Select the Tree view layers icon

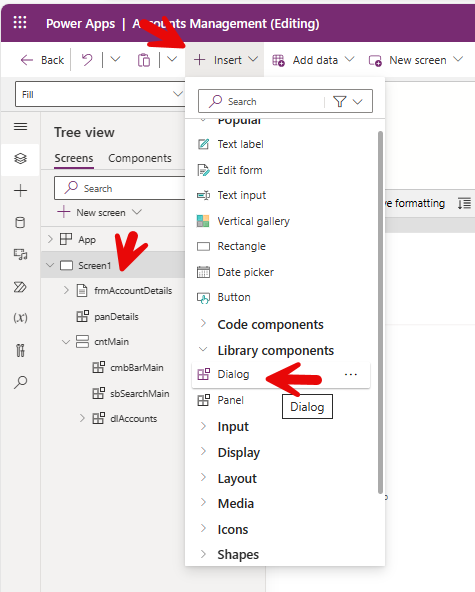pos(20,159)
